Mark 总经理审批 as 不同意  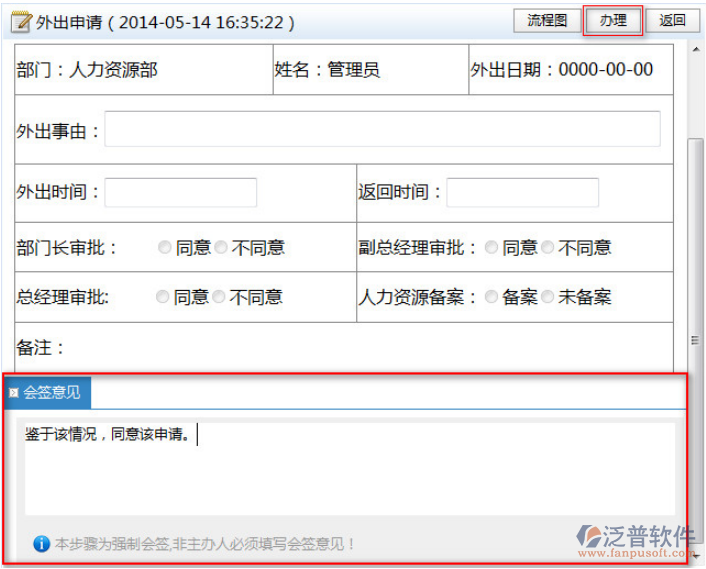click(220, 297)
